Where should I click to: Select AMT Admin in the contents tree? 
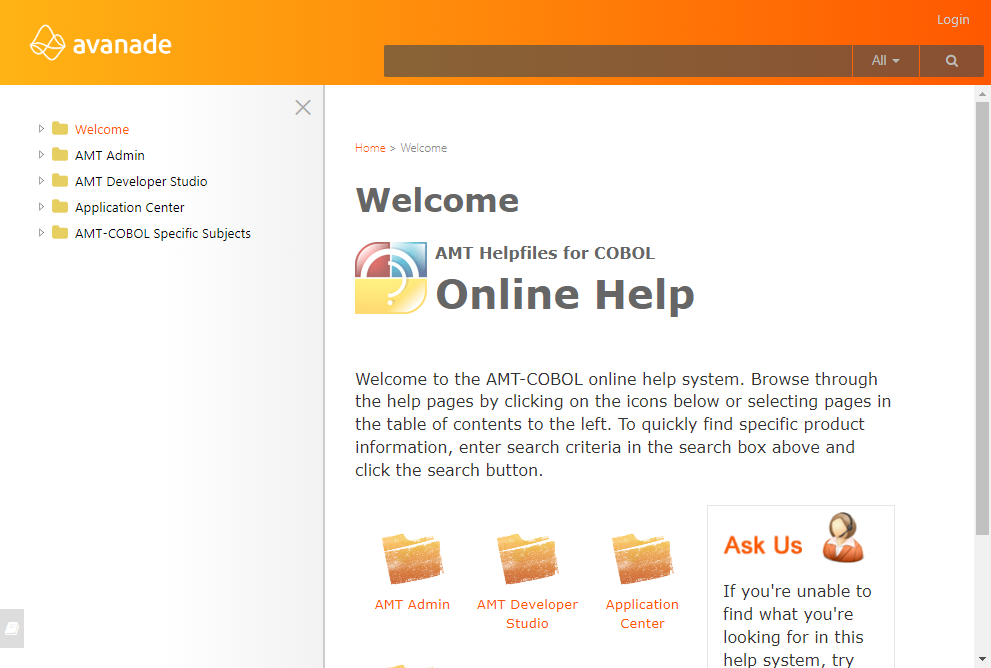pyautogui.click(x=109, y=155)
